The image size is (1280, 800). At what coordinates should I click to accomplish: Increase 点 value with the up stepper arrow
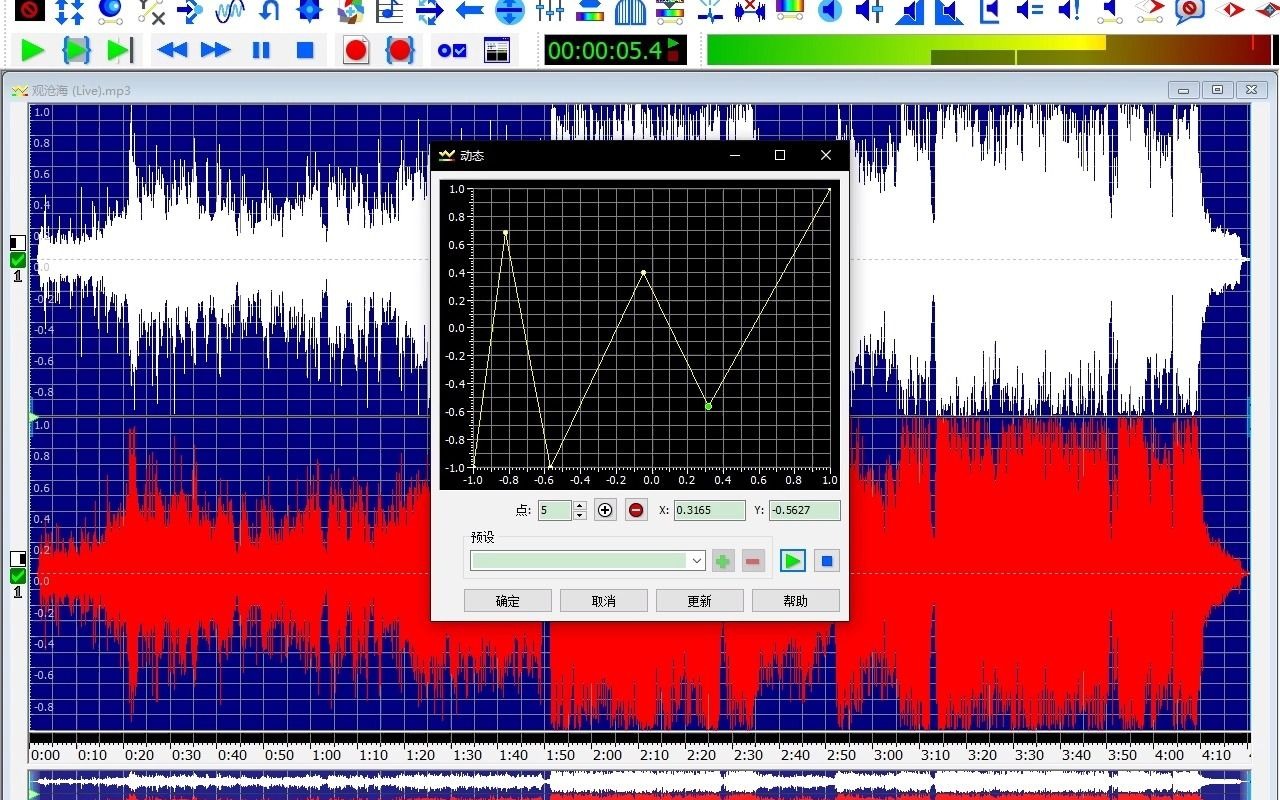click(579, 506)
